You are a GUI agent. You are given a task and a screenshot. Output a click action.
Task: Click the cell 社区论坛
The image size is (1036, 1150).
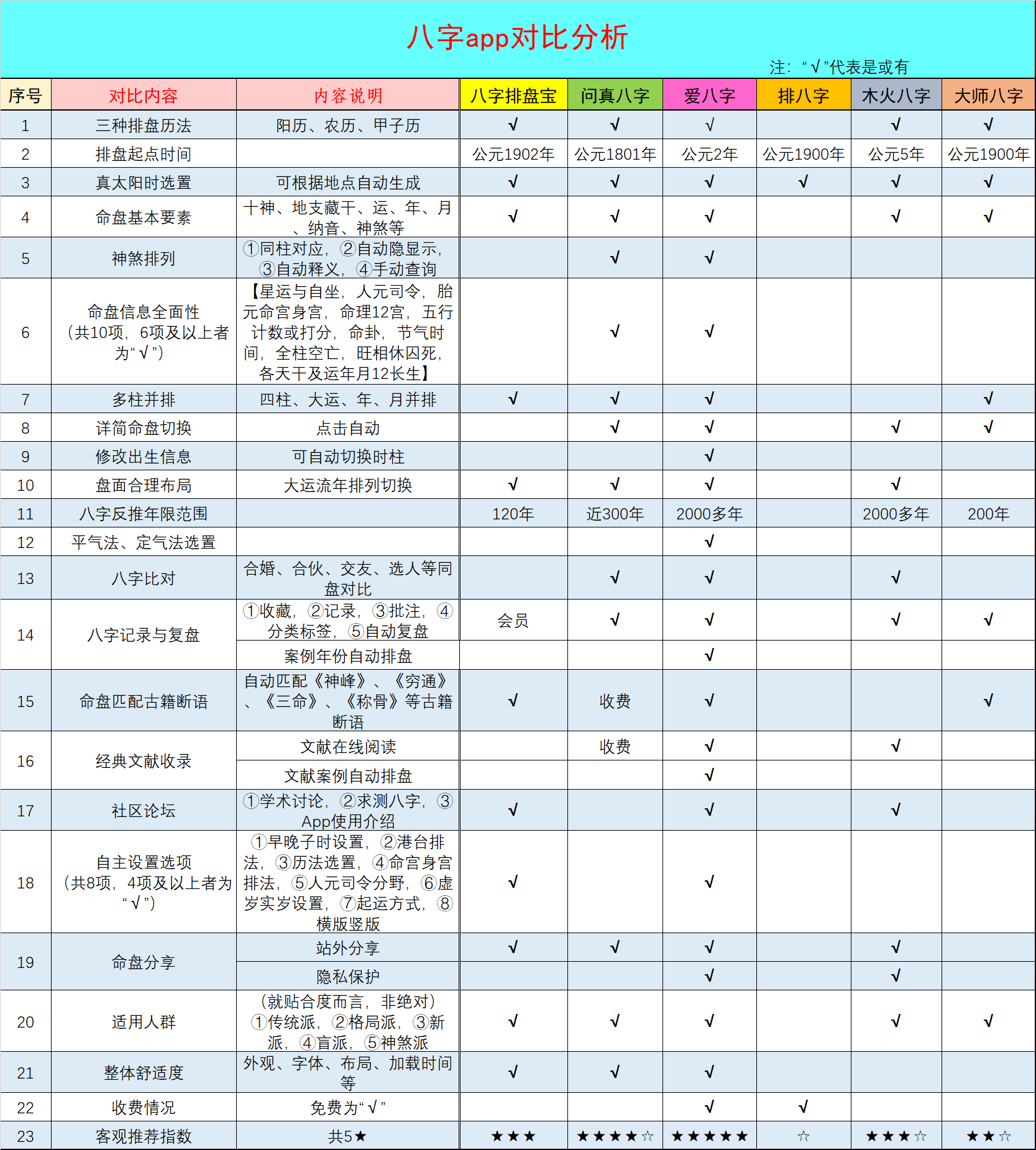coord(144,810)
